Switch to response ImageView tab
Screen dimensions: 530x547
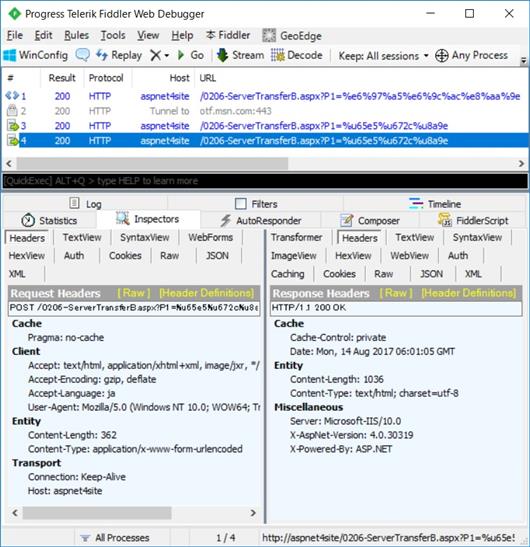click(294, 256)
